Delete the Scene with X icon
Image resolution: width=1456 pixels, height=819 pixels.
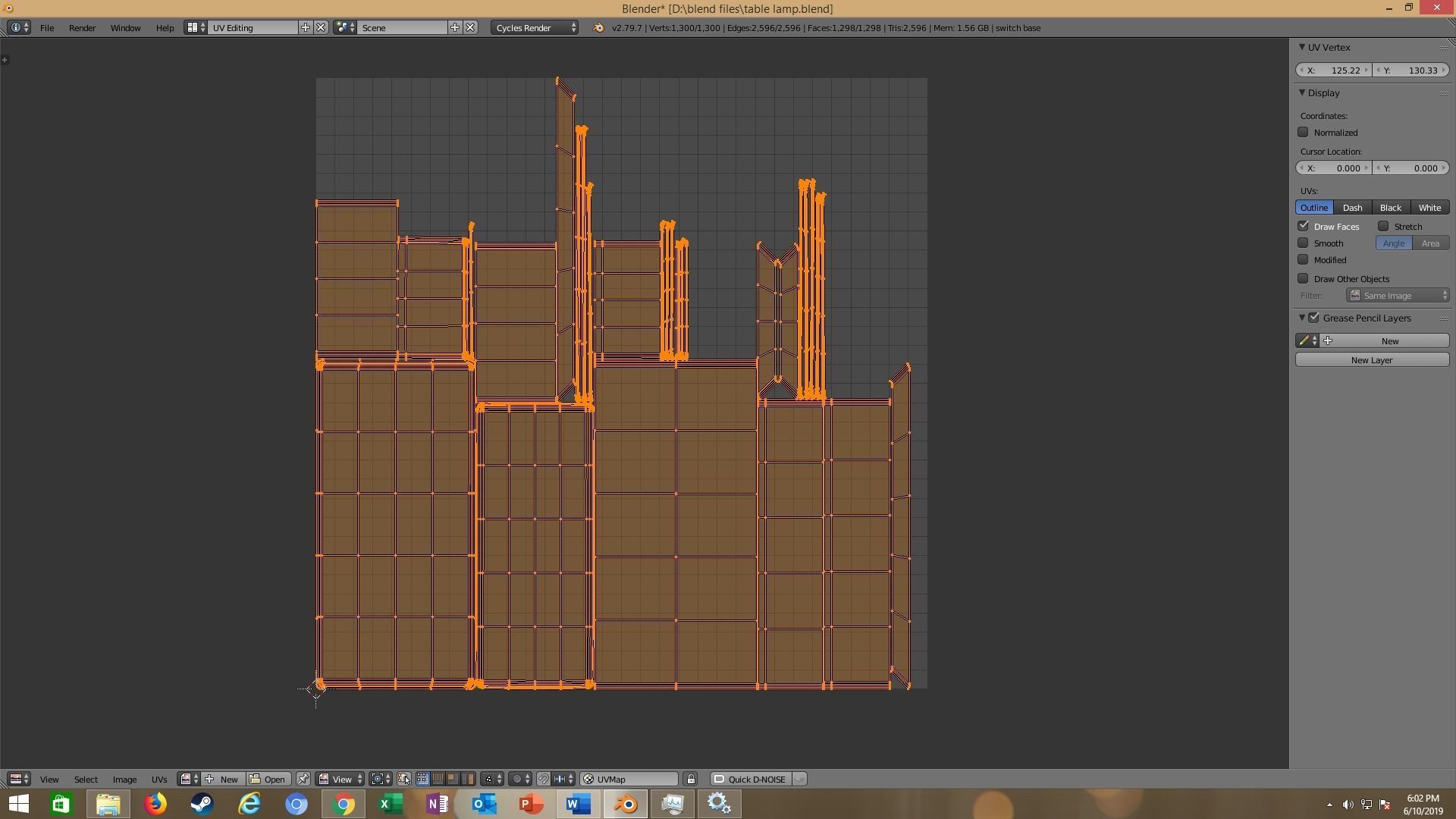pos(470,27)
